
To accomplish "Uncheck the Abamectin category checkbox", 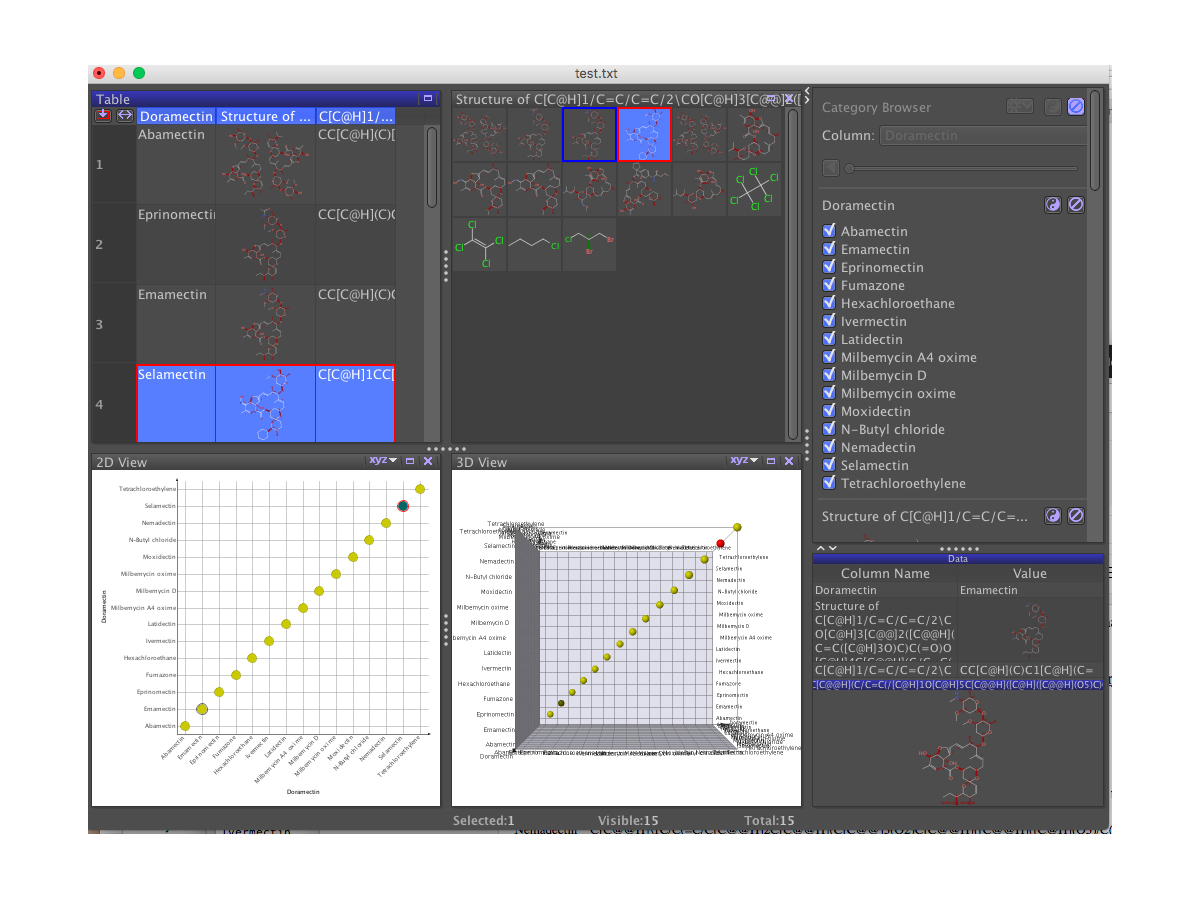I will (x=829, y=231).
